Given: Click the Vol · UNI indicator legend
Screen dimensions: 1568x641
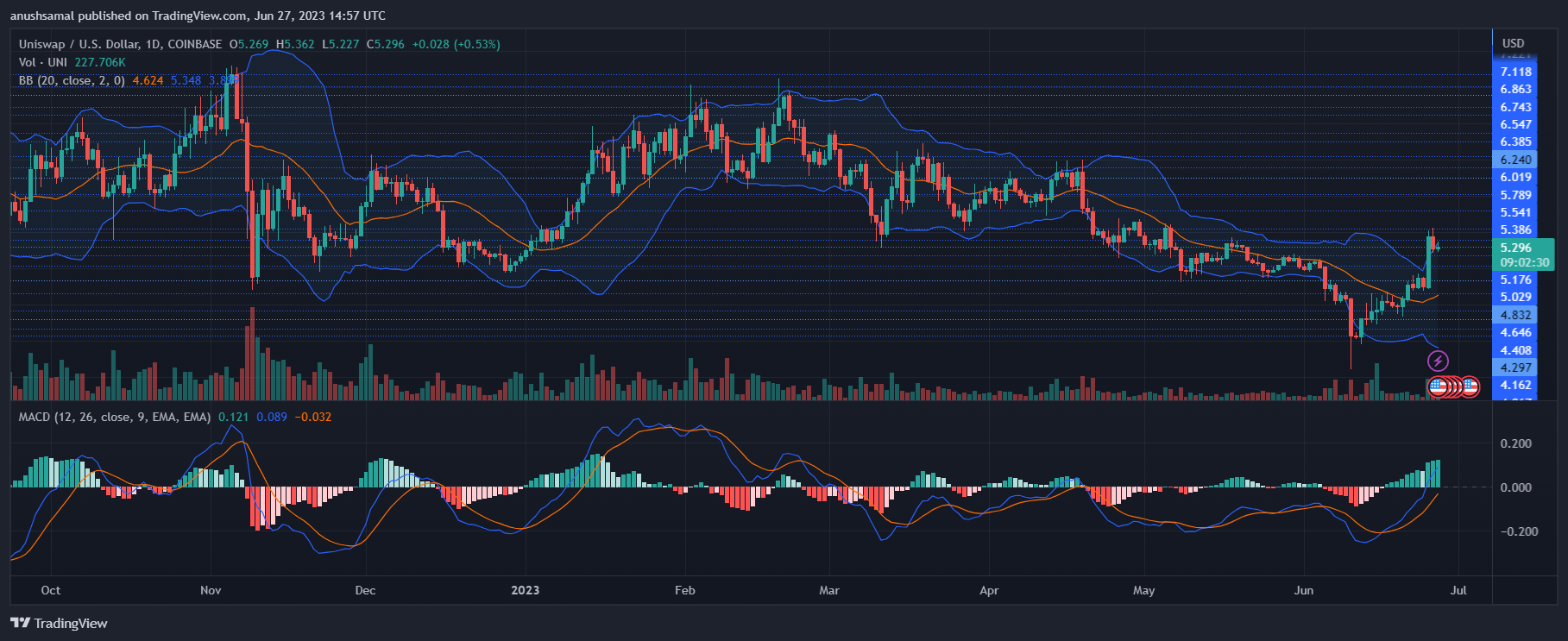Looking at the screenshot, I should (43, 62).
